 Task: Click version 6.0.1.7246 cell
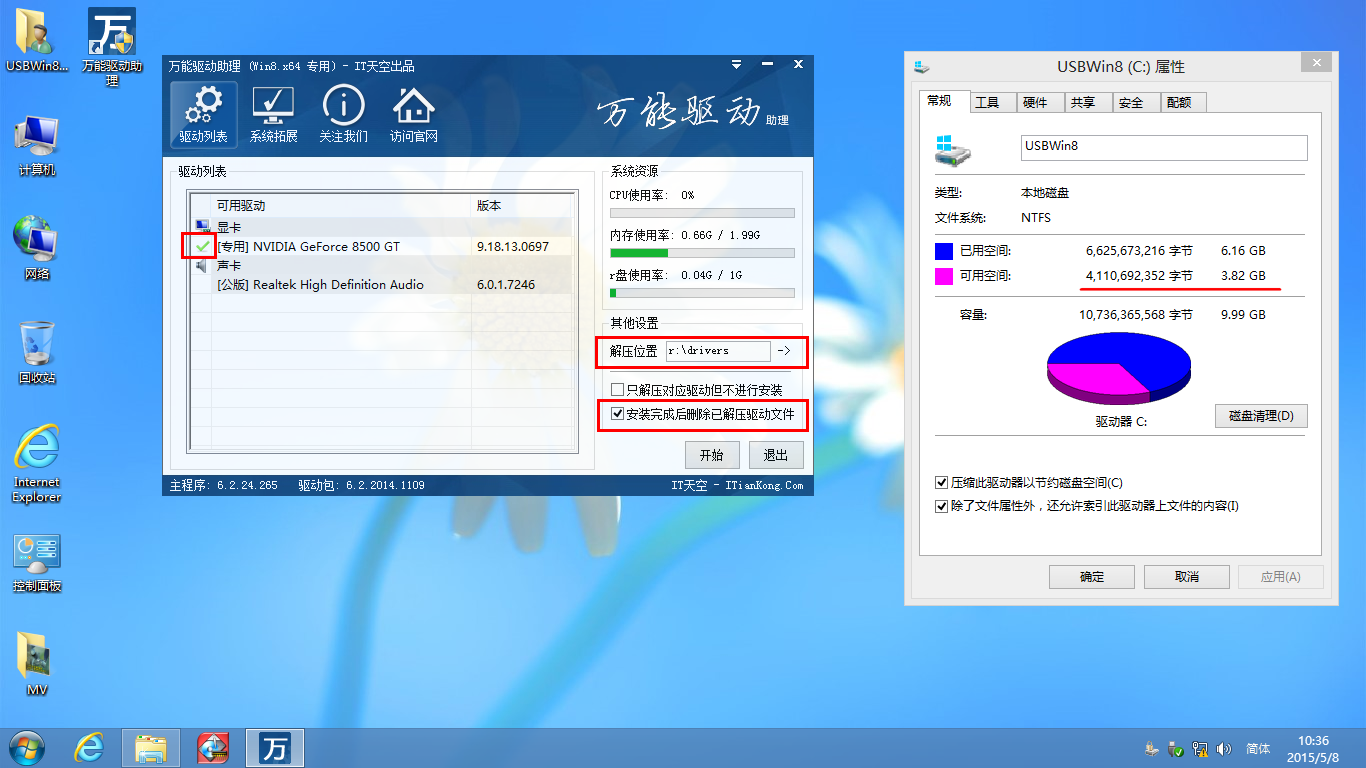[x=506, y=285]
